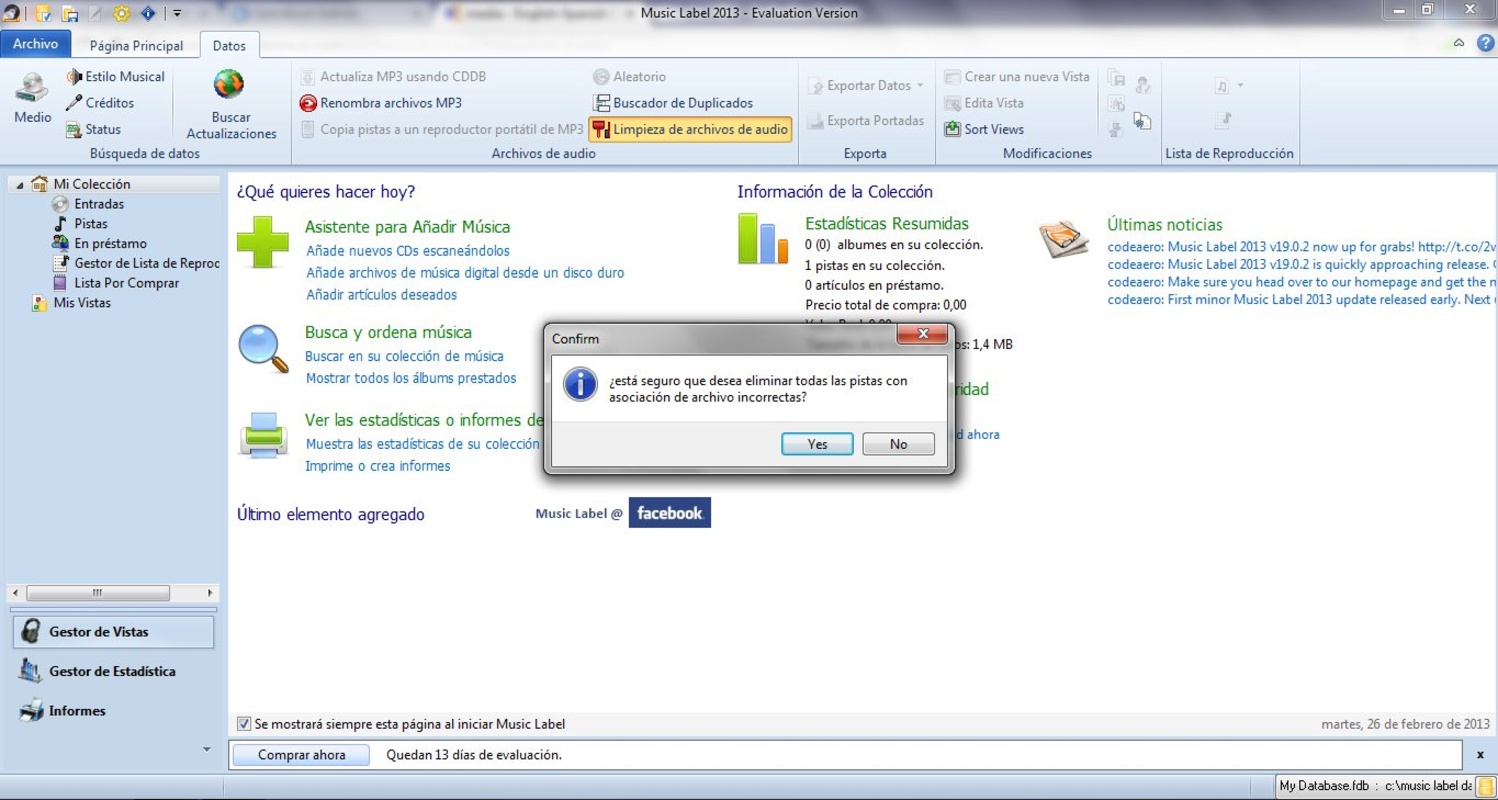Open the Gestor de Vistas panel
1498x800 pixels.
pyautogui.click(x=113, y=632)
